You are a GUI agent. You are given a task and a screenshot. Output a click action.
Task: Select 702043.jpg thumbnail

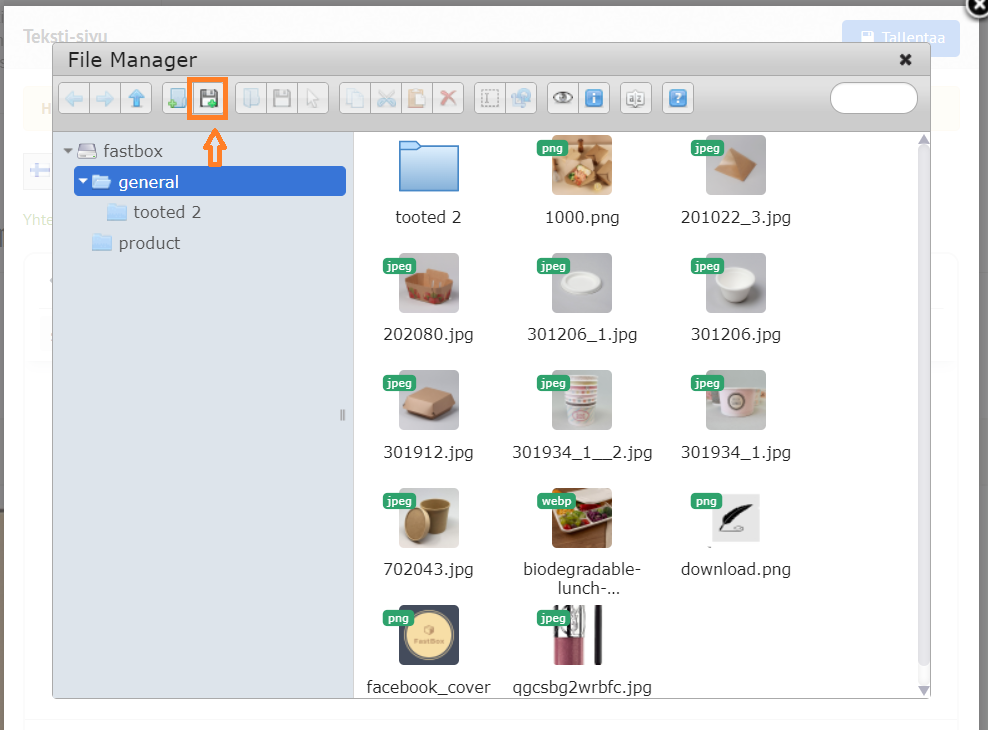[428, 518]
